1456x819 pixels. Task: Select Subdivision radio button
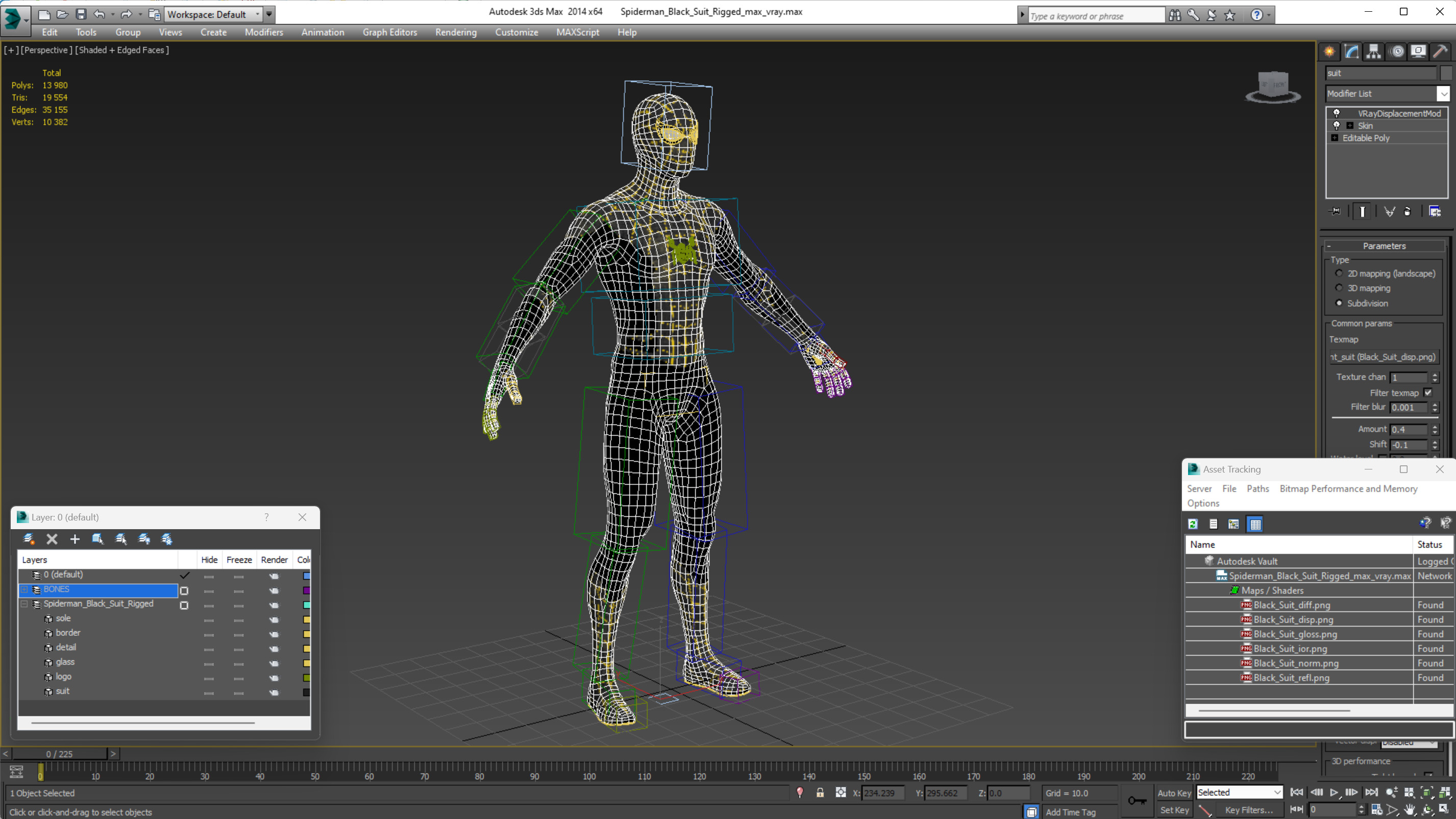[x=1339, y=303]
